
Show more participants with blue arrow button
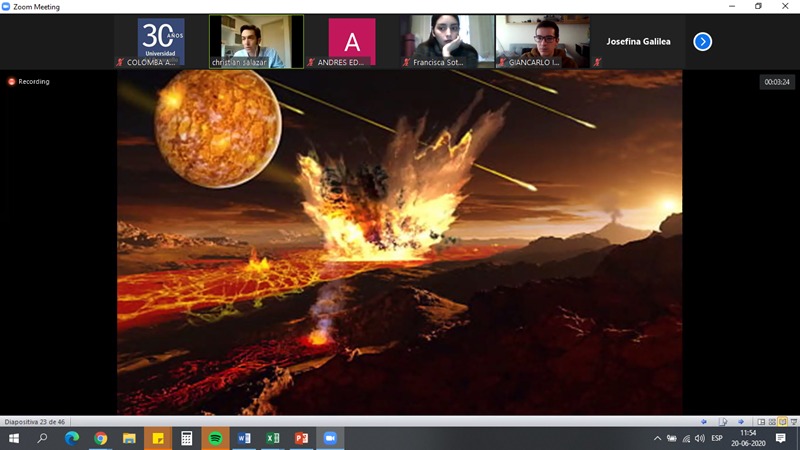point(703,42)
